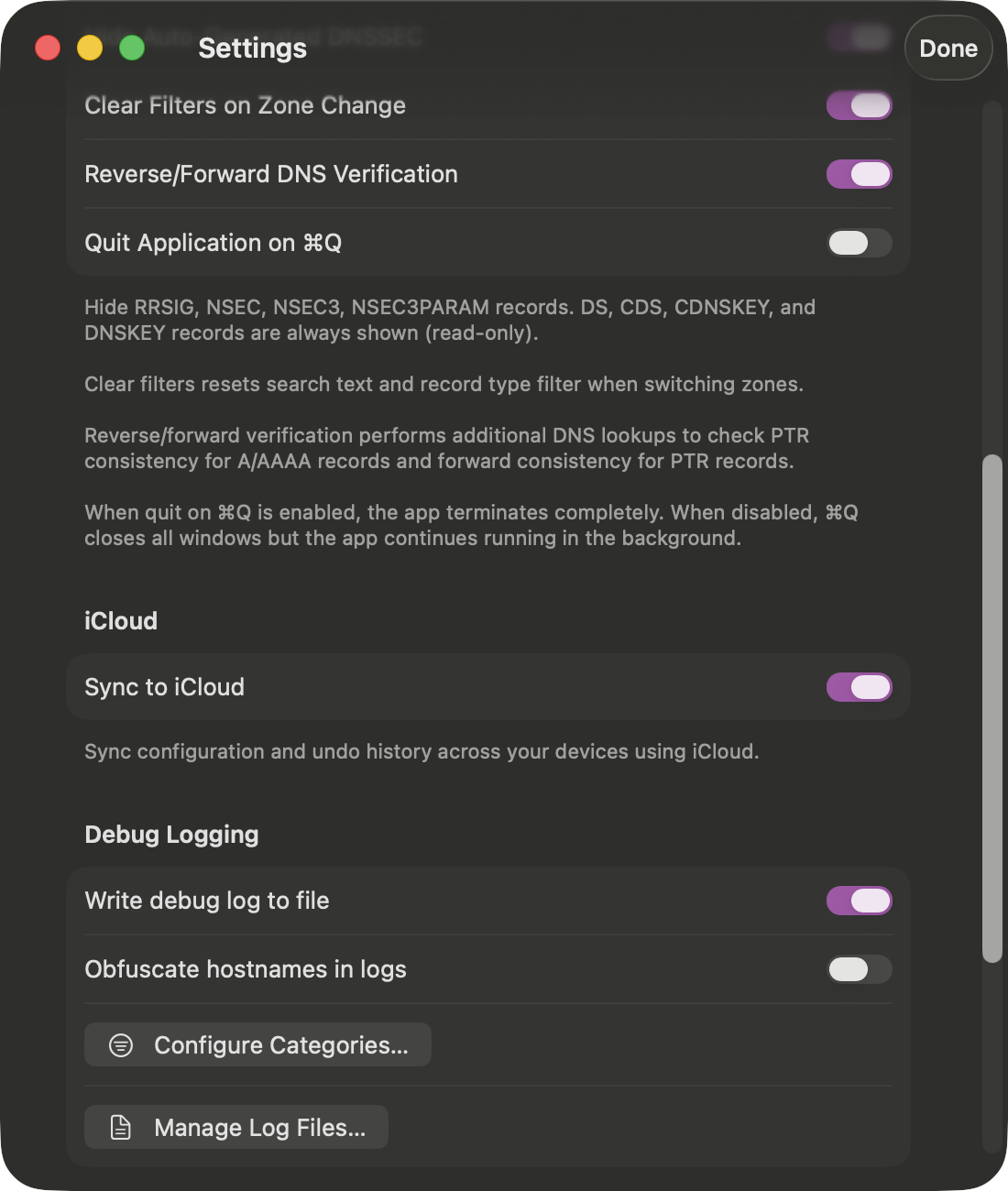The width and height of the screenshot is (1008, 1191).
Task: Turn off Write debug log to file
Action: point(859,901)
